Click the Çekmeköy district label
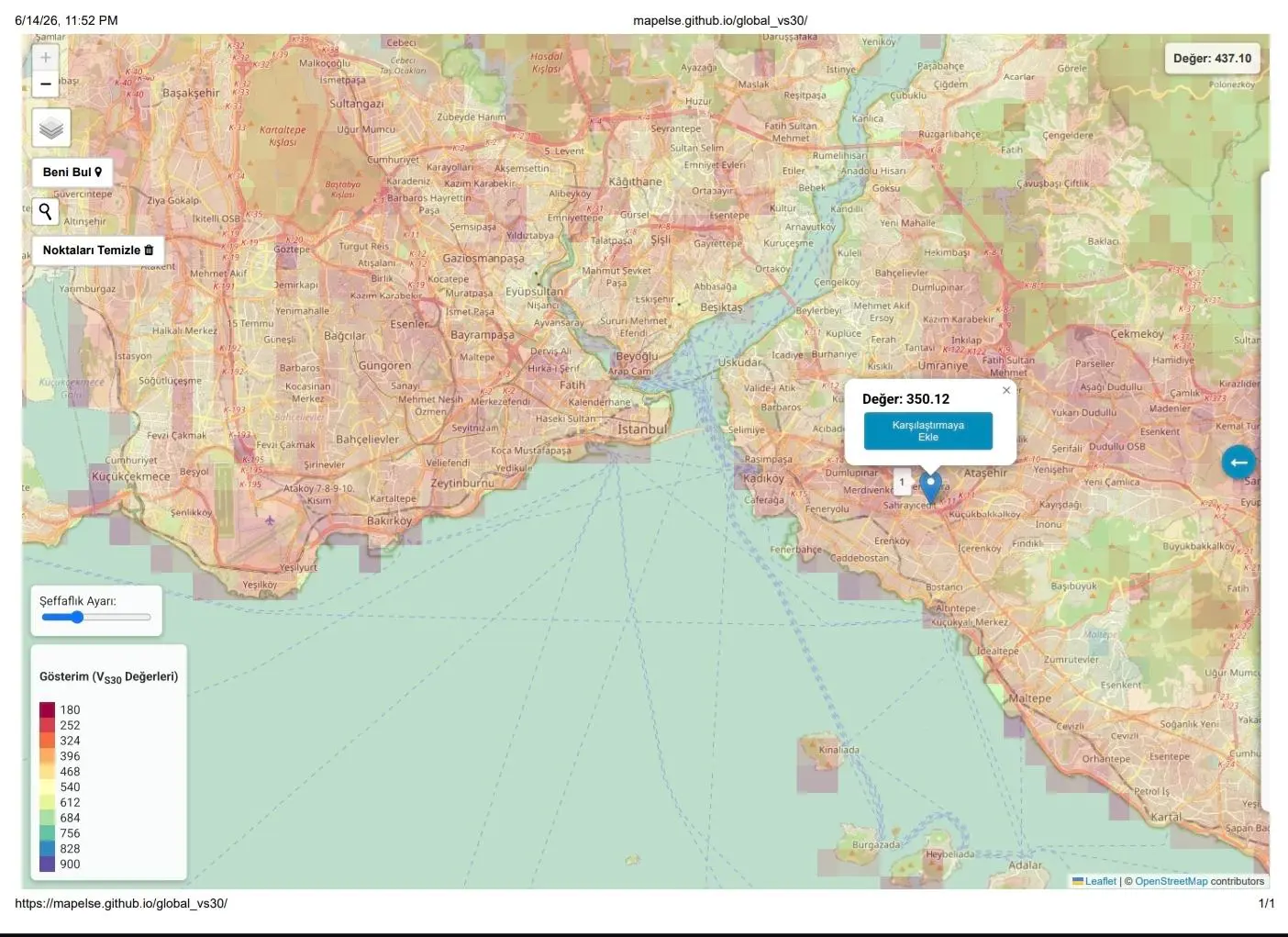The height and width of the screenshot is (937, 1288). point(1137,334)
